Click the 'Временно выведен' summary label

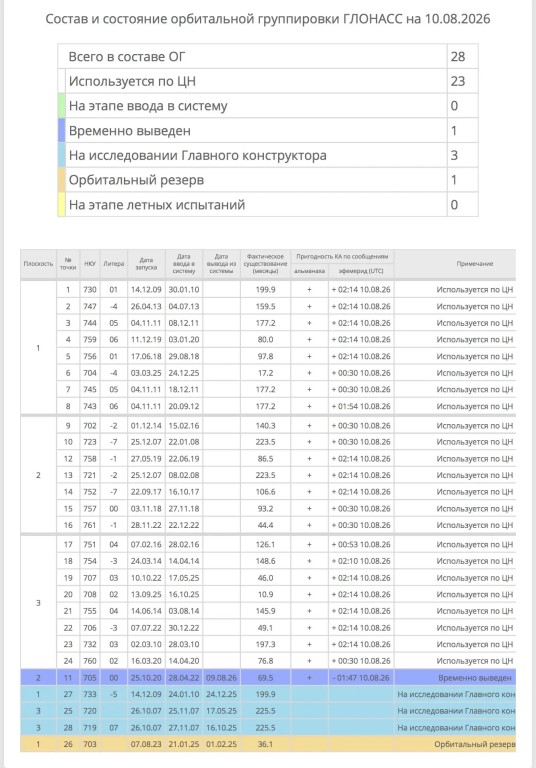[129, 131]
